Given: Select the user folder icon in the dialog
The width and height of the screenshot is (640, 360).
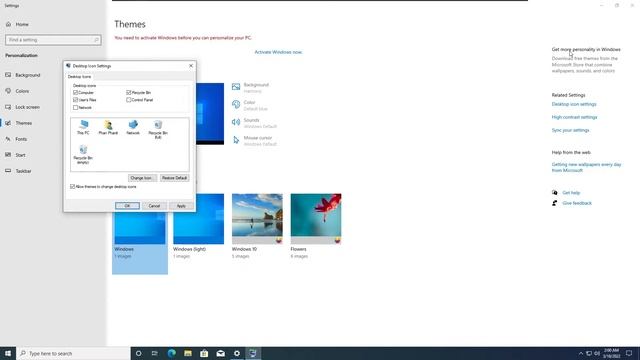Looking at the screenshot, I should pos(108,127).
